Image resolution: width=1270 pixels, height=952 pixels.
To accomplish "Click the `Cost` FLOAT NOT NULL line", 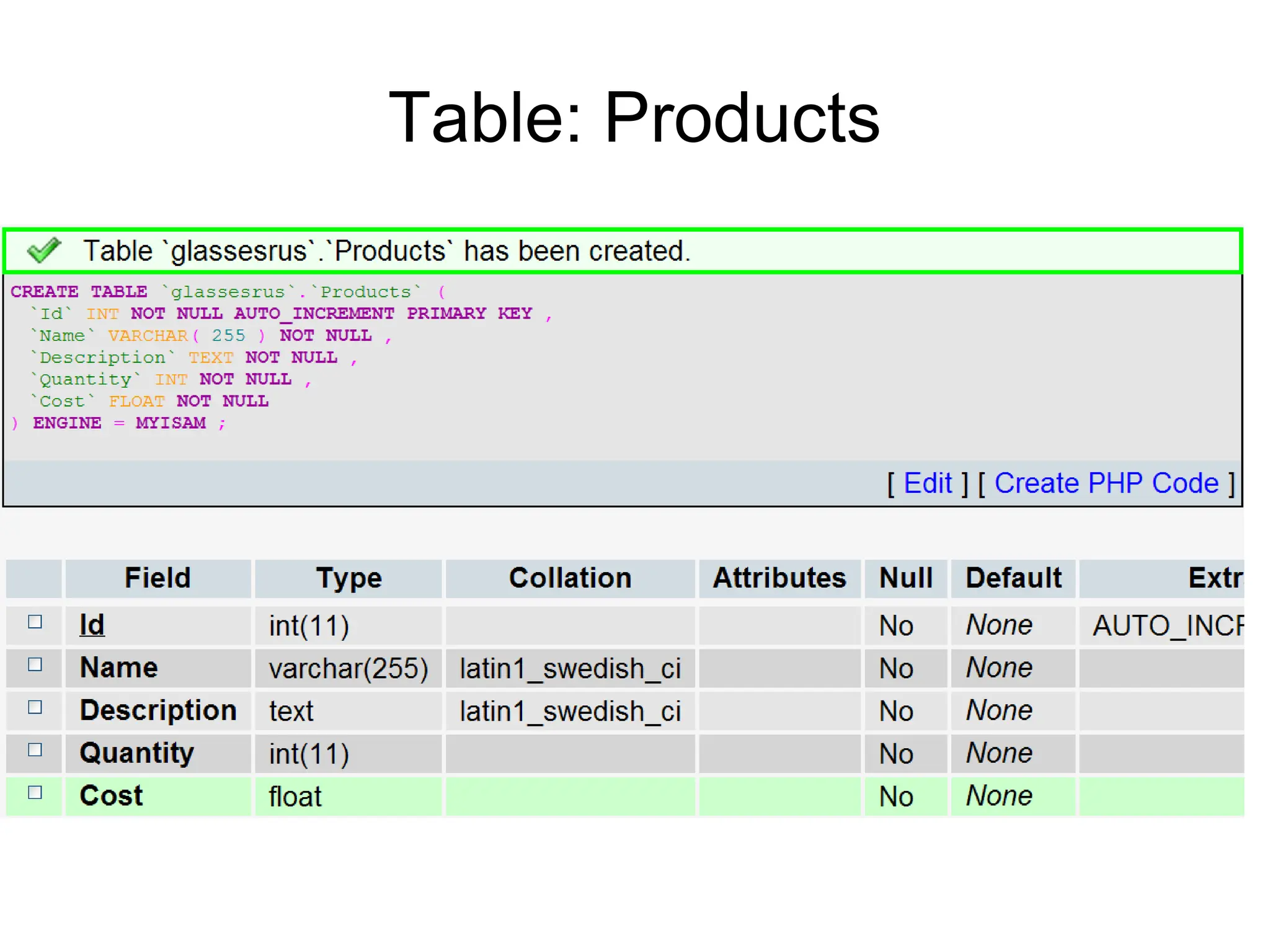I will point(149,401).
